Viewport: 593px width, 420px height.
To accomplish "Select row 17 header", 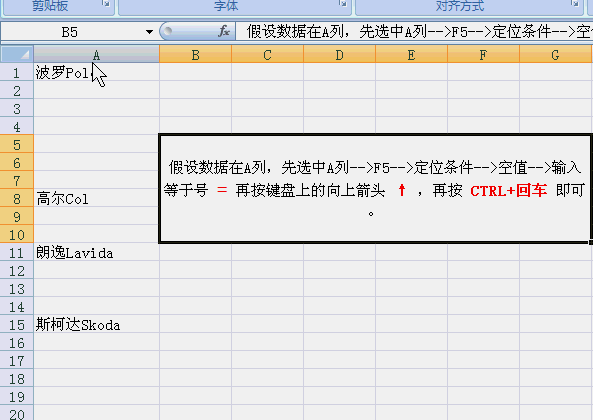I will coord(17,361).
